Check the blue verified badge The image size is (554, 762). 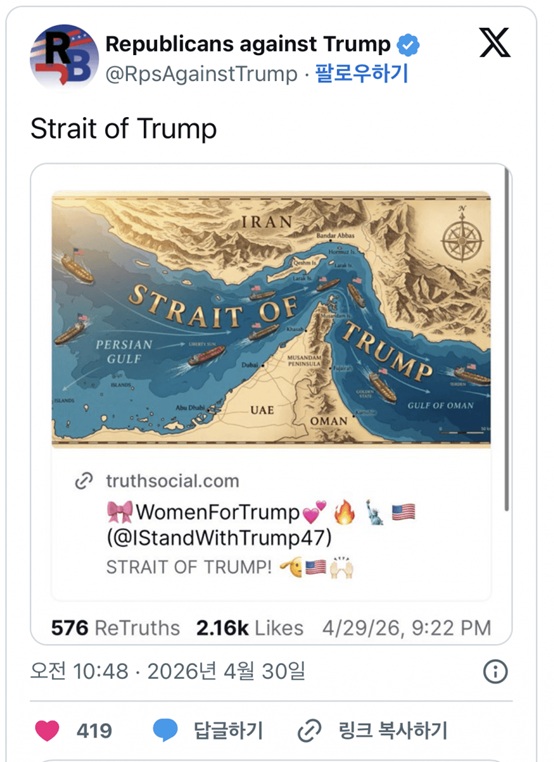408,45
